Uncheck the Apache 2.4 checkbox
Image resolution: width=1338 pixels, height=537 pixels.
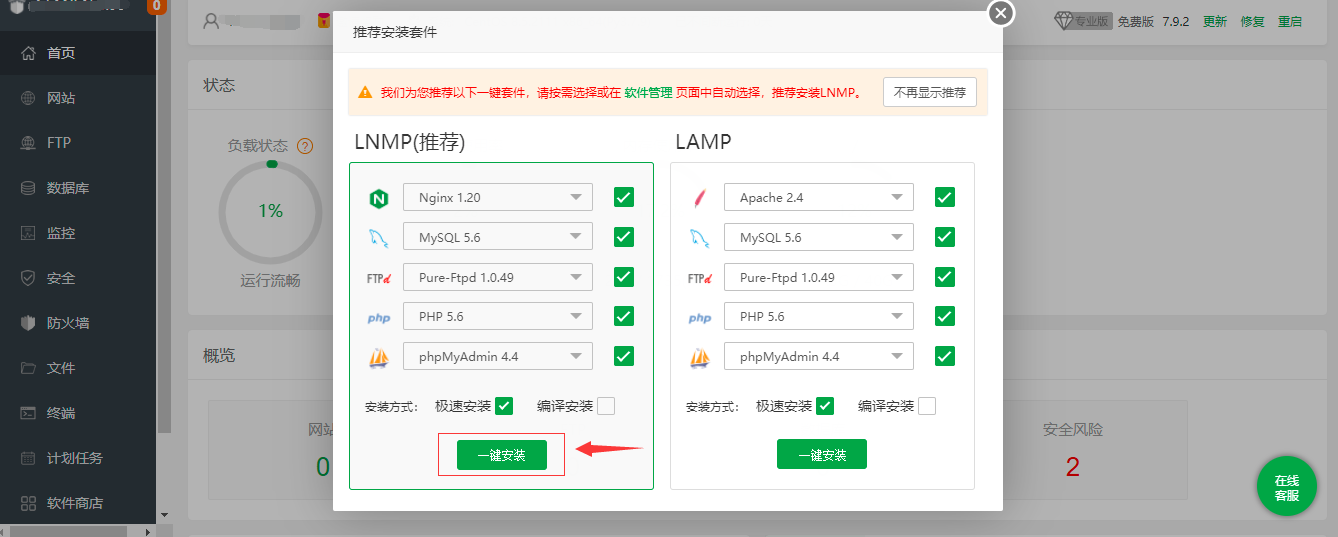(945, 197)
